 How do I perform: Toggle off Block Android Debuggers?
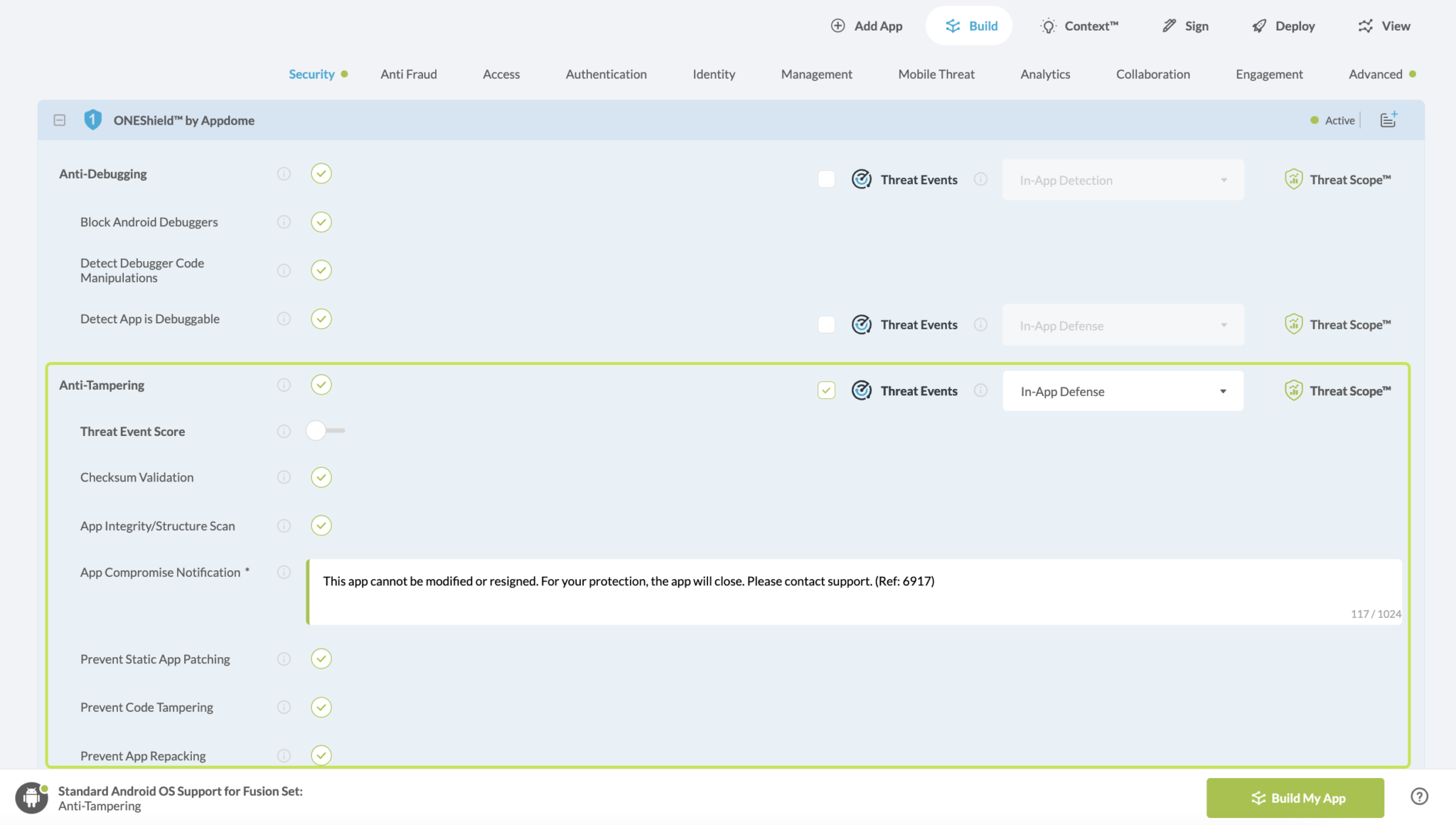321,222
